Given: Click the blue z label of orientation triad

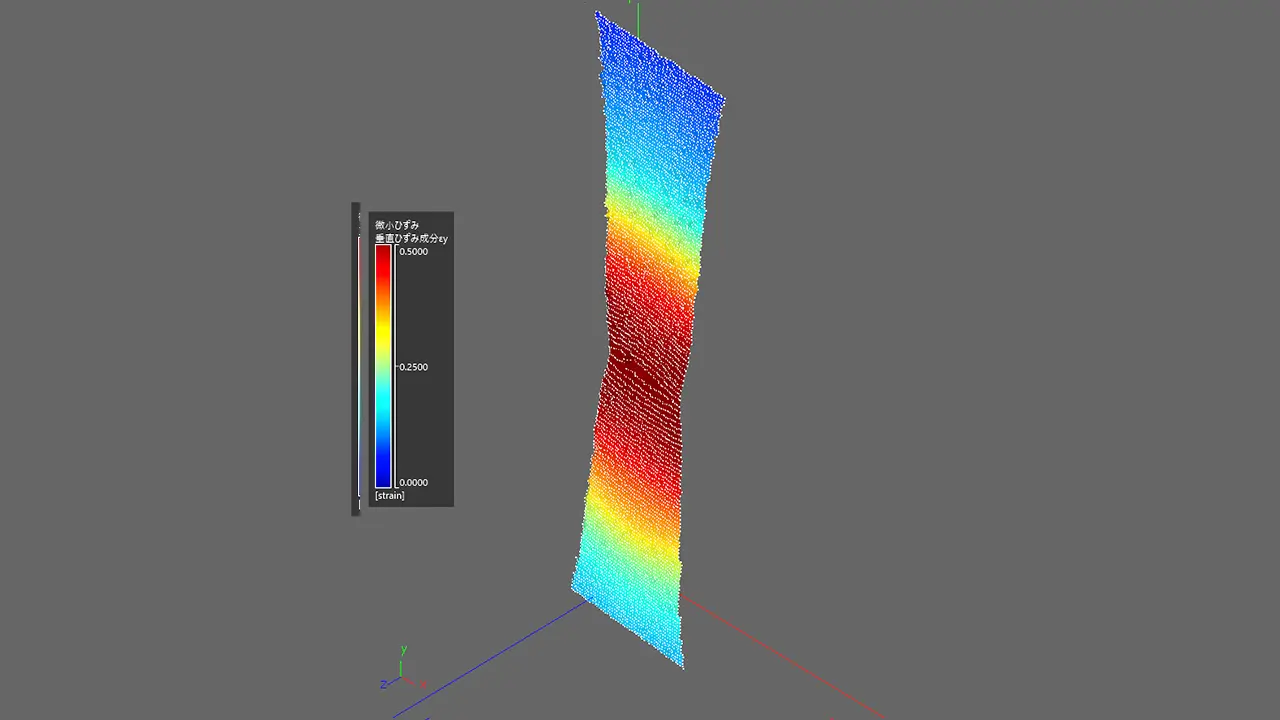Looking at the screenshot, I should [x=383, y=685].
